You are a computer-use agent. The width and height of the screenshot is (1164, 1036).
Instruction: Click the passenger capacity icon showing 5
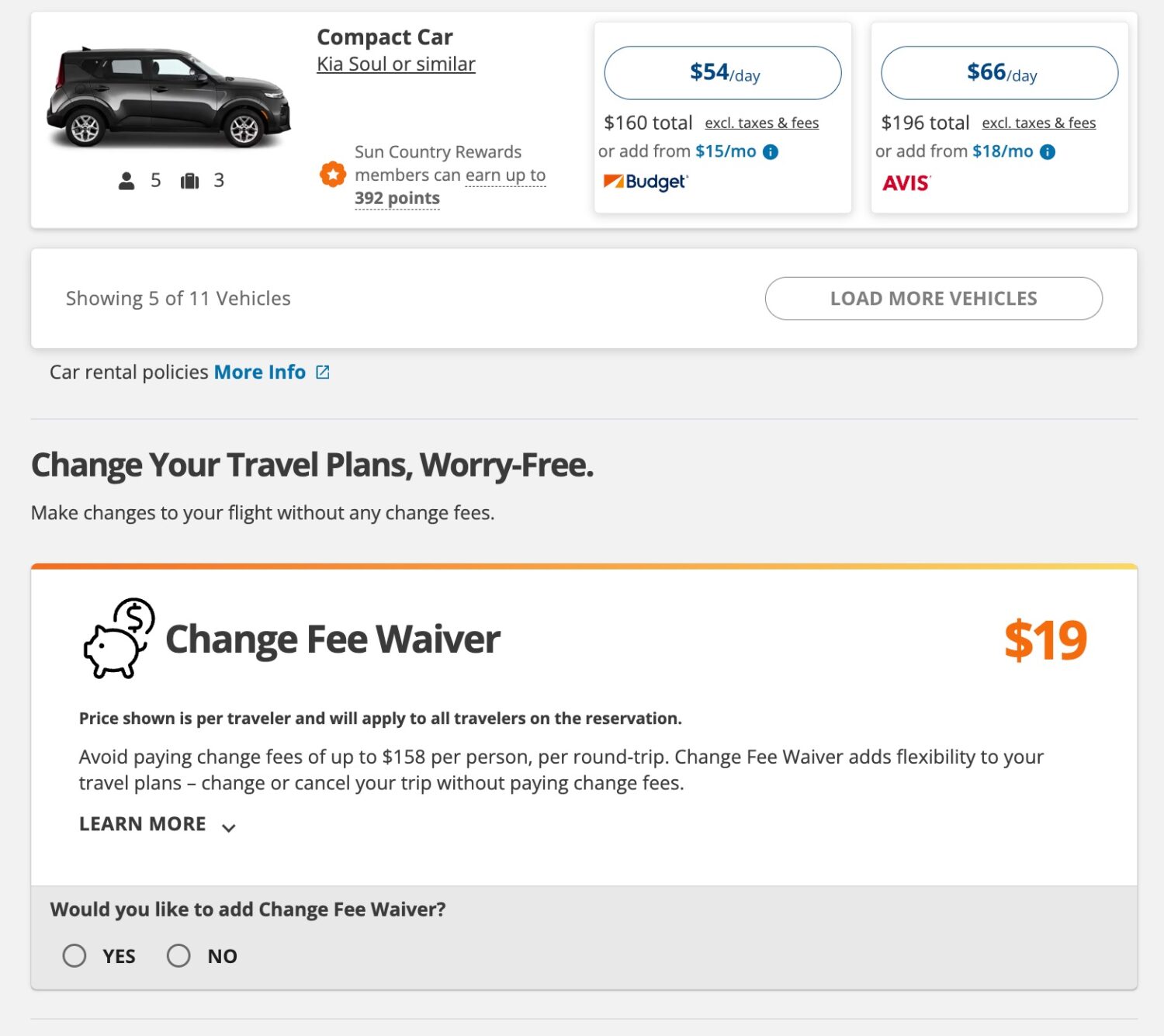(126, 180)
